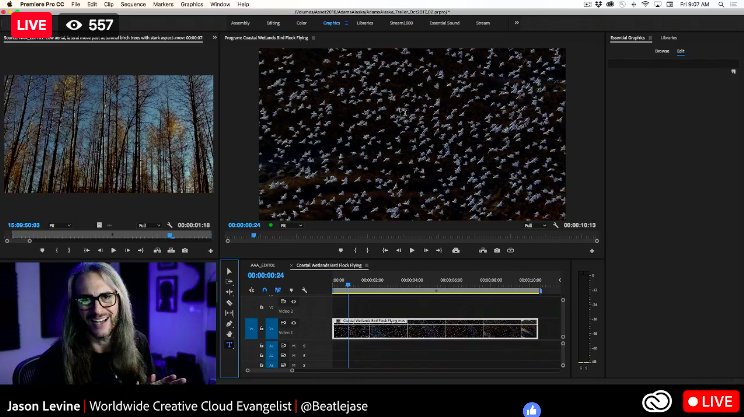Select the Hand tool
This screenshot has height=417, width=744.
pyautogui.click(x=229, y=334)
